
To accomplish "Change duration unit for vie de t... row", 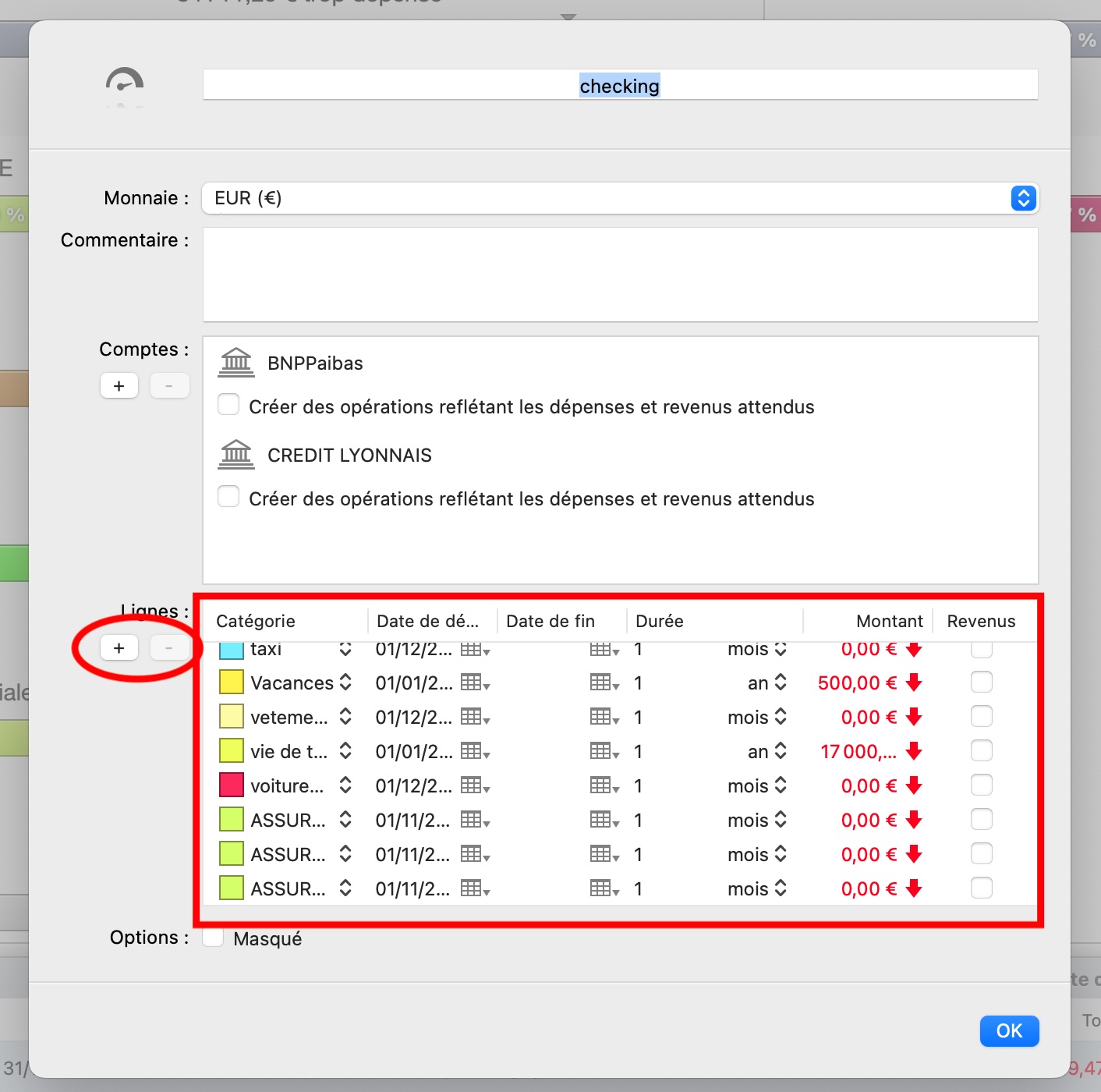I will [781, 752].
